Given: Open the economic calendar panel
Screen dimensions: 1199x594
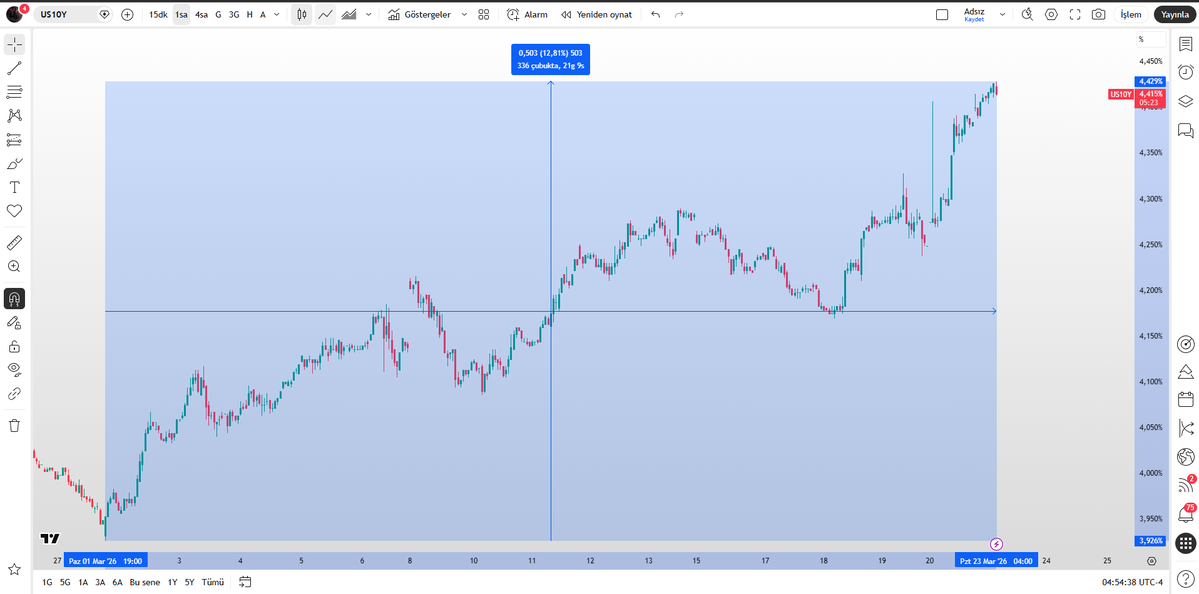Looking at the screenshot, I should tap(1185, 400).
